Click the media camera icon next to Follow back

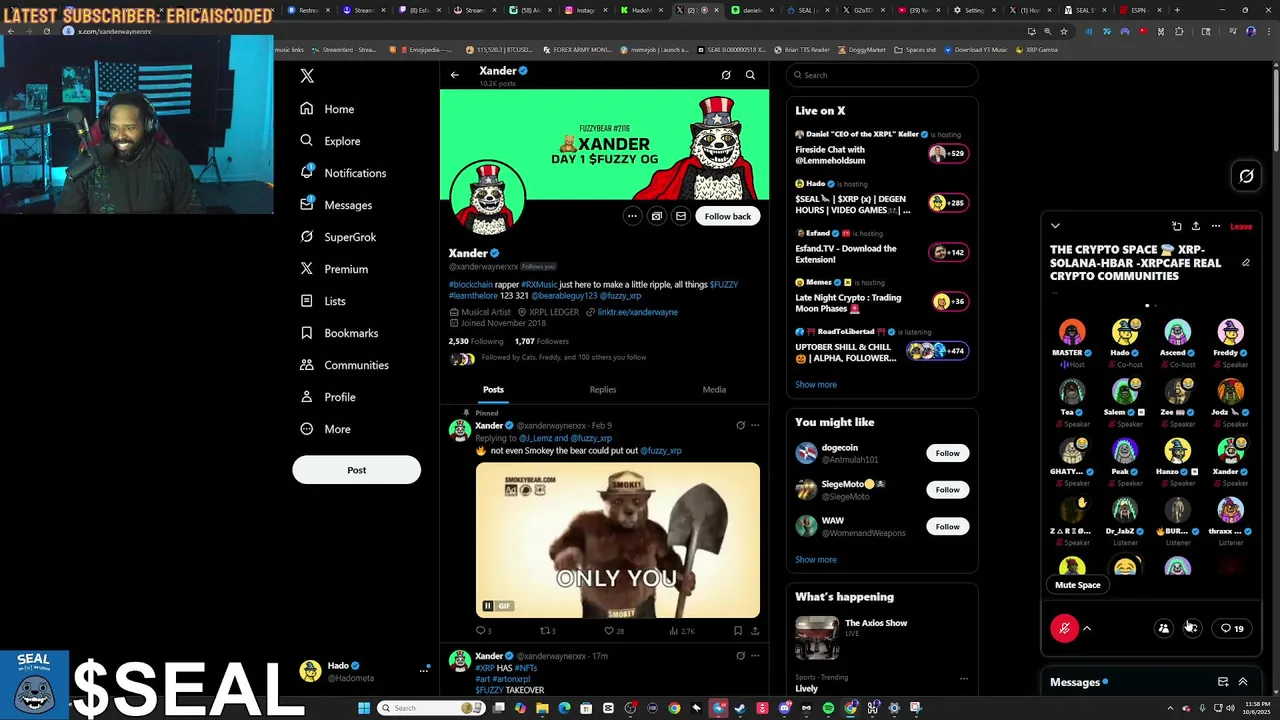coord(656,216)
